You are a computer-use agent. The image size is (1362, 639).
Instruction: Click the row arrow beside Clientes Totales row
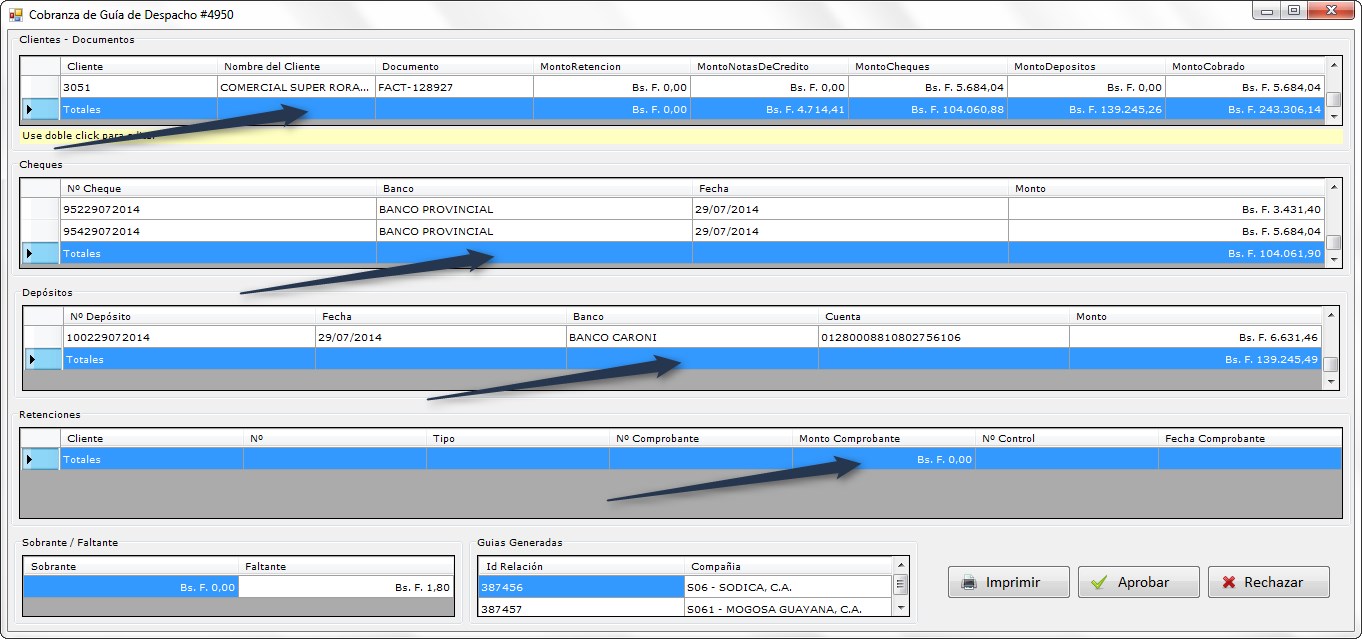pos(29,109)
